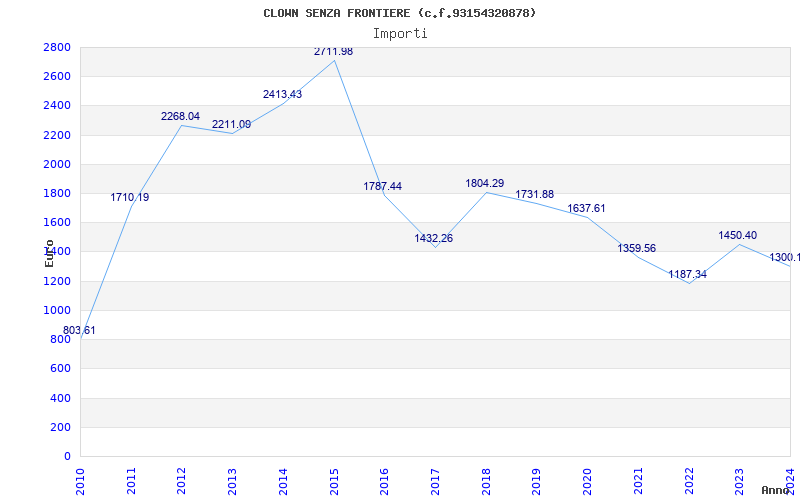Click x-axis year 2021

[638, 482]
